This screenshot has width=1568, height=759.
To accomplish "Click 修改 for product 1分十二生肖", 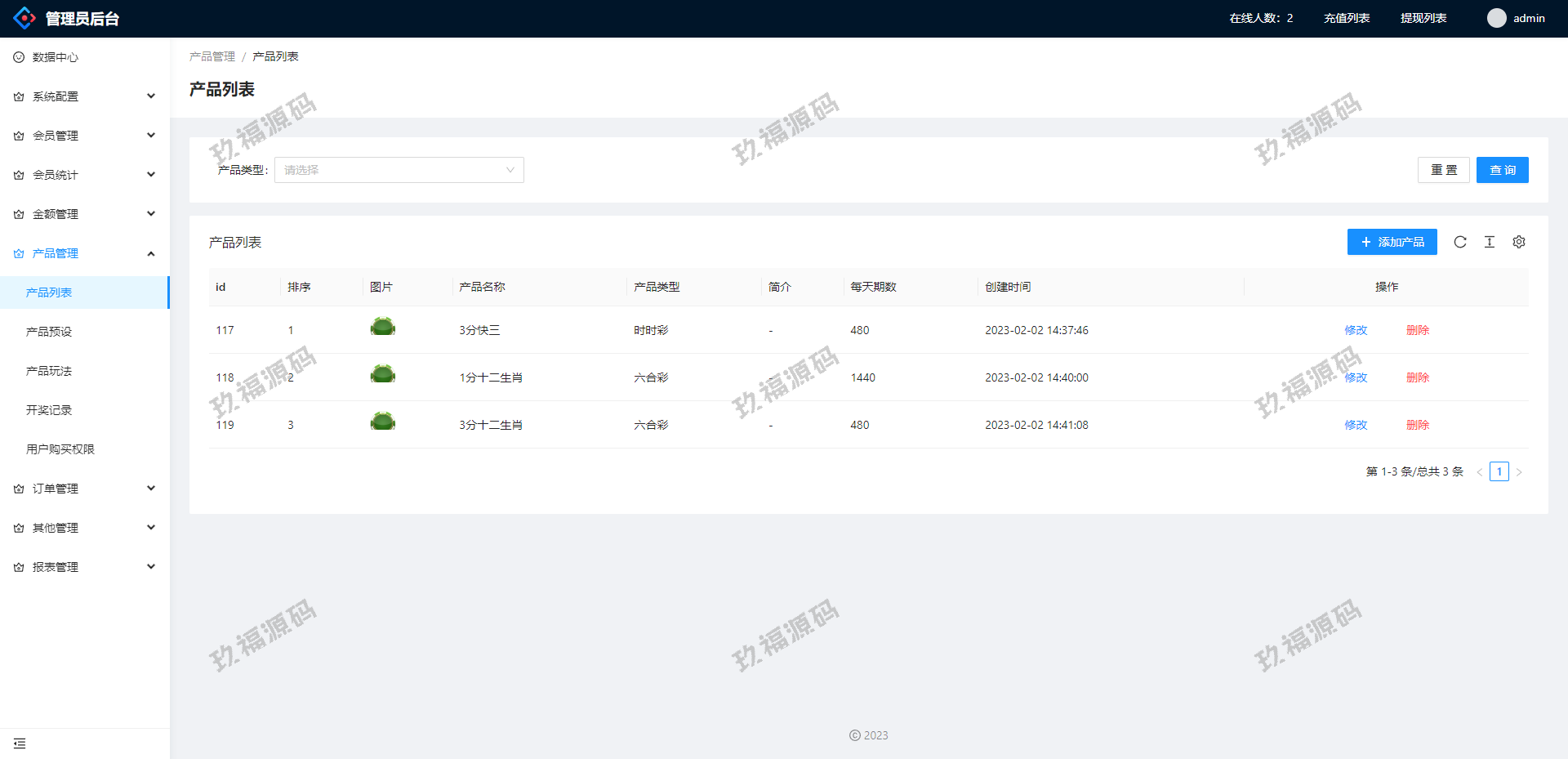I will coord(1356,377).
